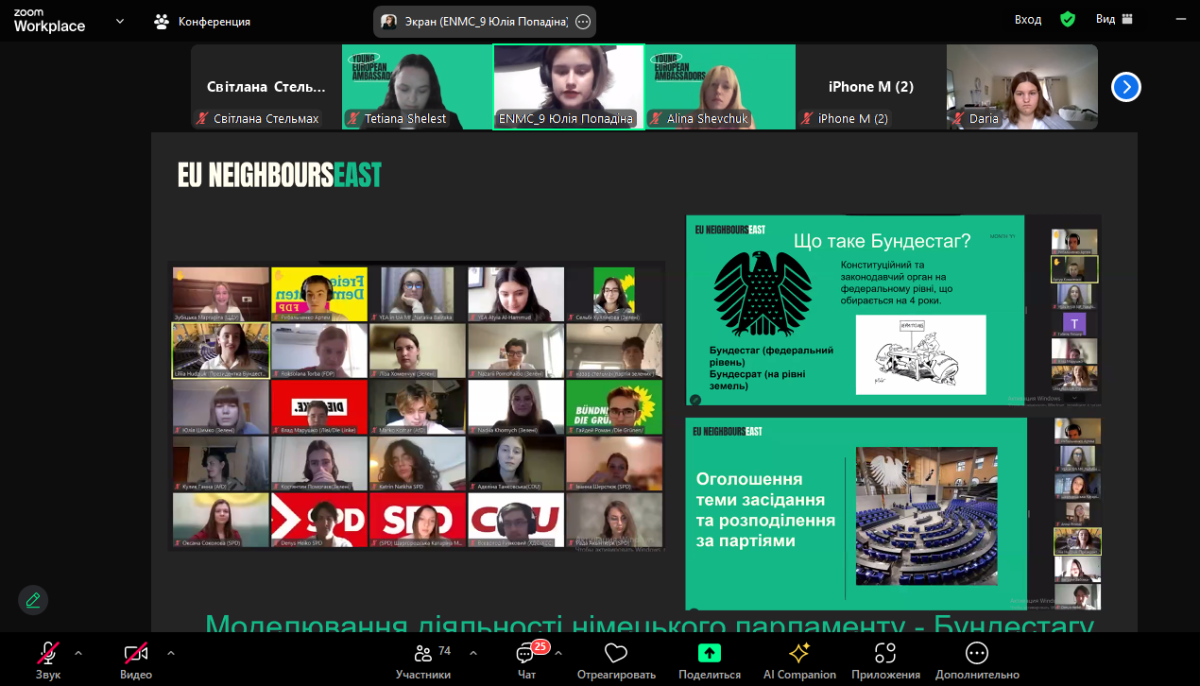Select Tetiana Shelest's video thumbnail
This screenshot has width=1200, height=686.
pos(417,86)
